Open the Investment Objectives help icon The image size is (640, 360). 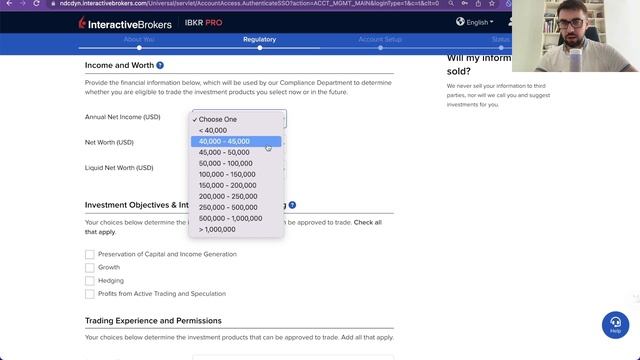292,205
